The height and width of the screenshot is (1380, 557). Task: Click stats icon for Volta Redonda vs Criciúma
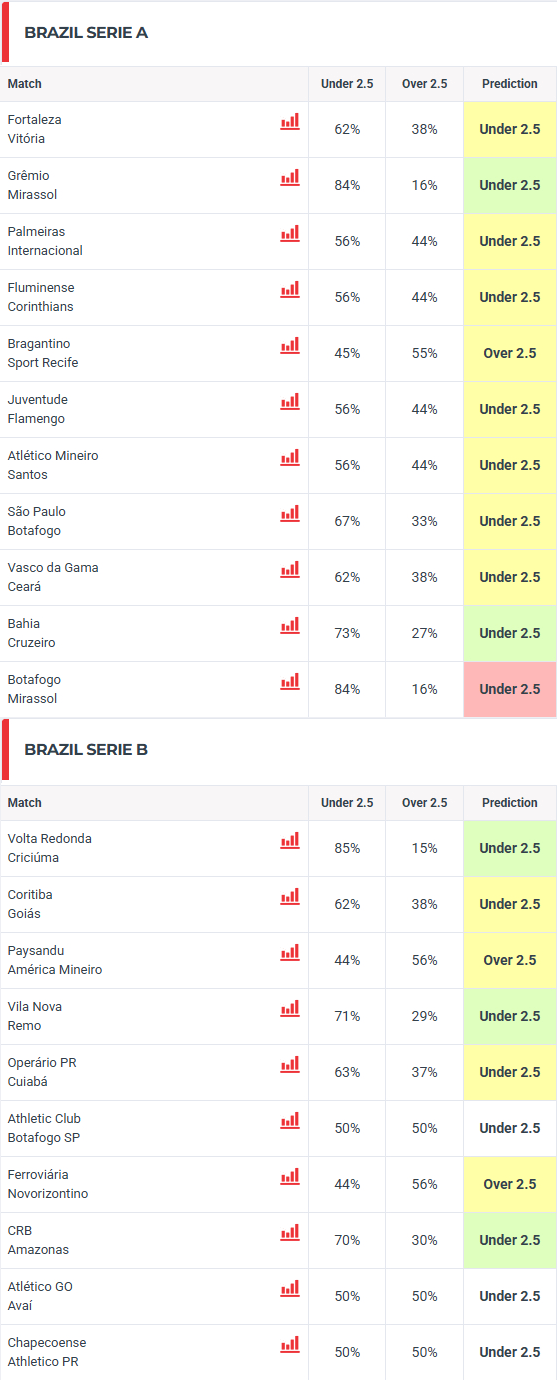[290, 840]
